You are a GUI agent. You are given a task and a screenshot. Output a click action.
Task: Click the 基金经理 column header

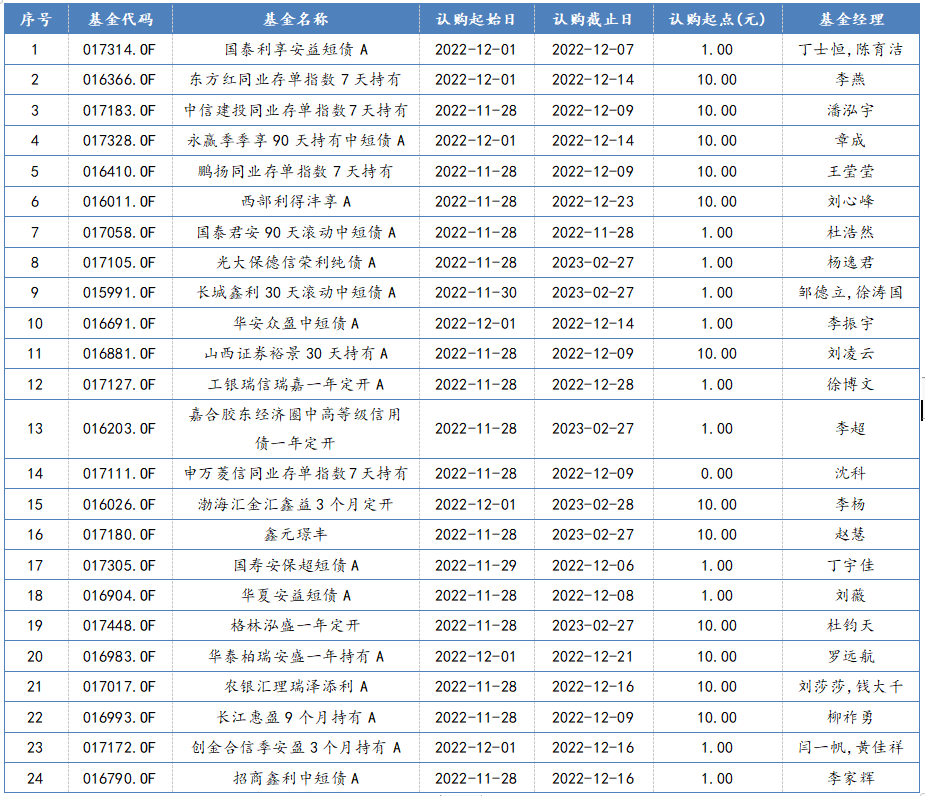[x=851, y=19]
